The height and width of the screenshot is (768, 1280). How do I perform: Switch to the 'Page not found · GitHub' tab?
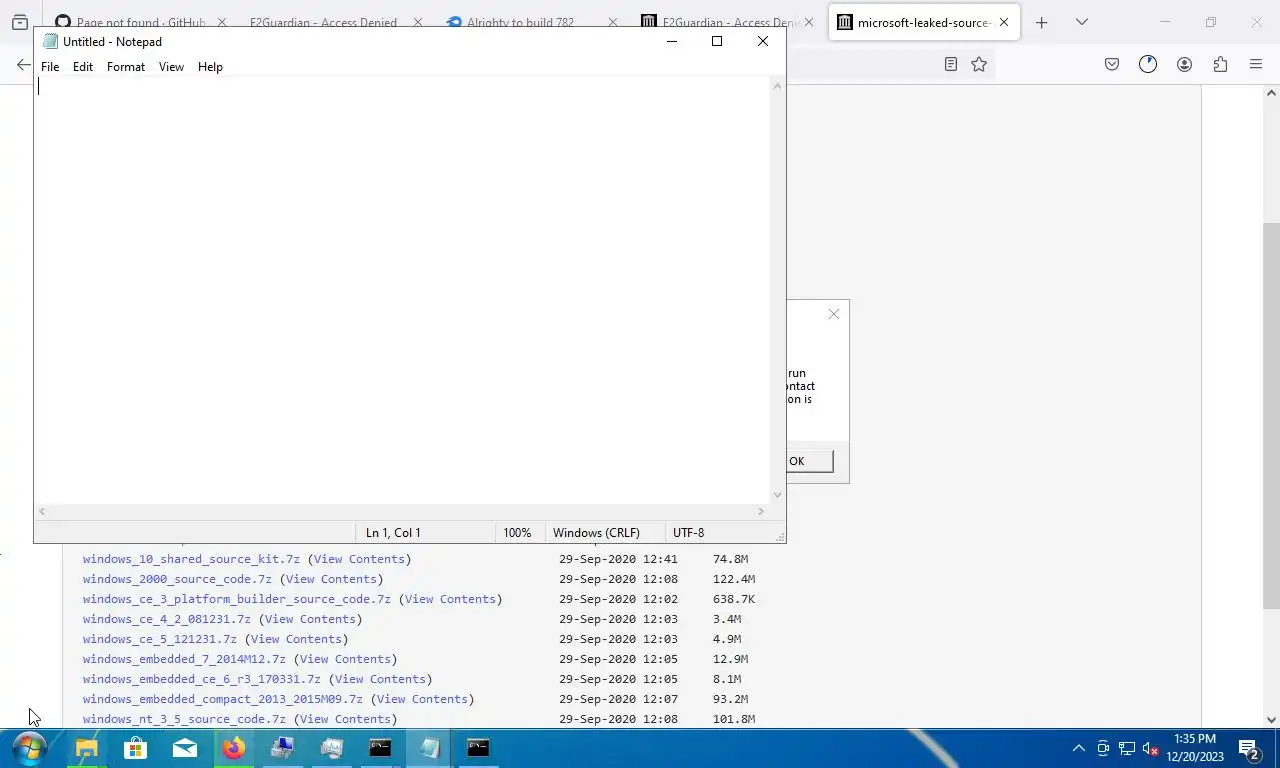coord(140,22)
